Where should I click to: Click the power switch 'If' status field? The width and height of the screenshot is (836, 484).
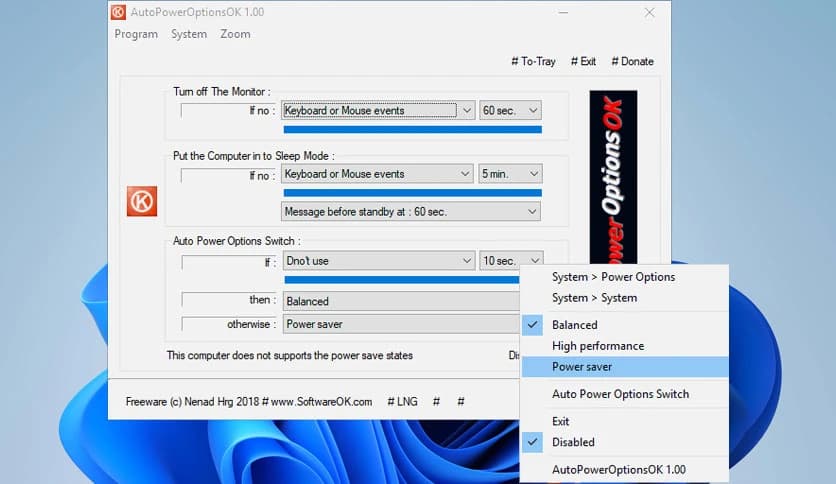click(x=229, y=262)
